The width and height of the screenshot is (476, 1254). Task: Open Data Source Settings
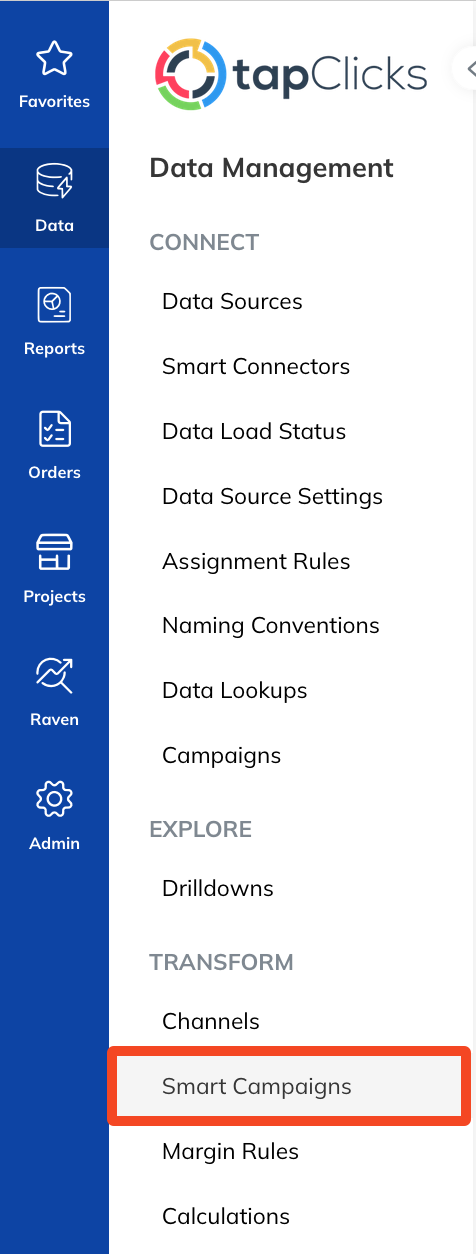(x=272, y=496)
